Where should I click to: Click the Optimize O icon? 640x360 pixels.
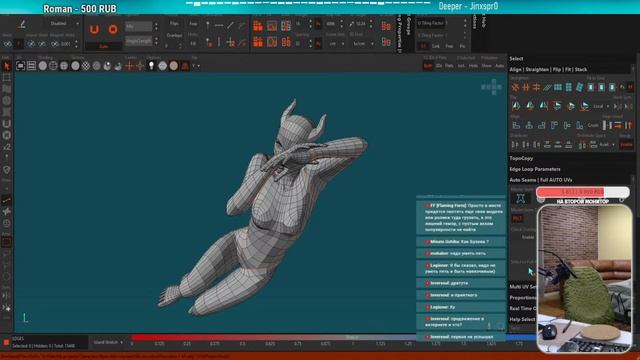[x=113, y=29]
